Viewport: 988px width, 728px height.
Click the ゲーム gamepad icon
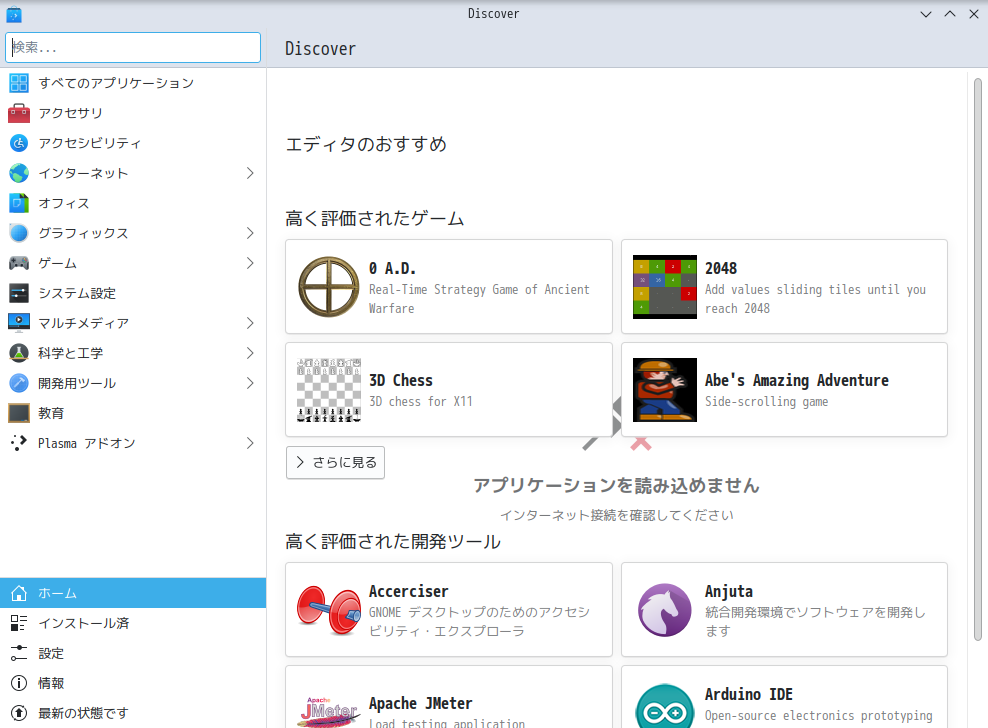pos(19,263)
